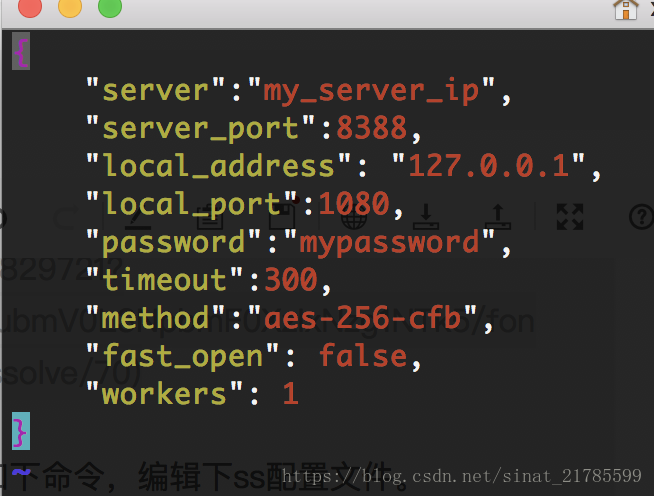
Task: Click the home folder icon in title bar
Action: [x=626, y=9]
